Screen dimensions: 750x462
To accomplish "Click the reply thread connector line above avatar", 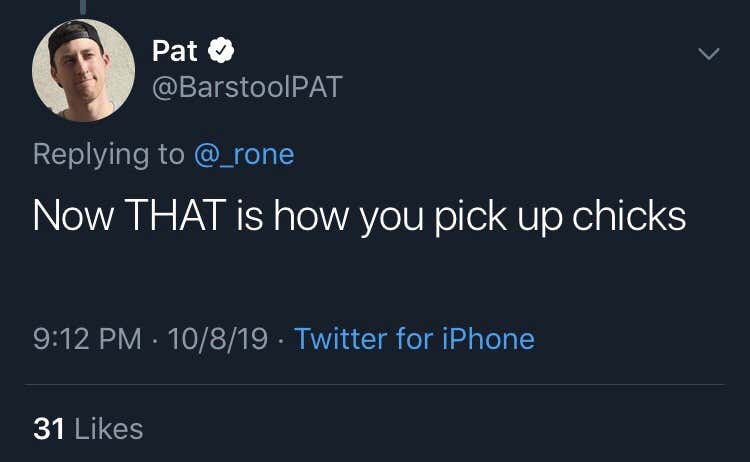I will coord(83,7).
